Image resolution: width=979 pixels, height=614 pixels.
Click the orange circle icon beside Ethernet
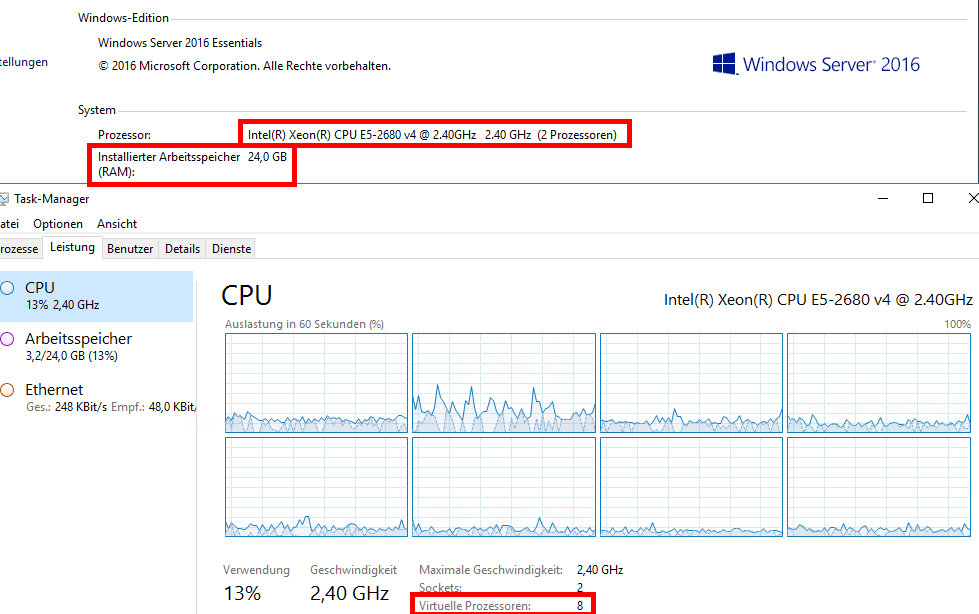8,390
